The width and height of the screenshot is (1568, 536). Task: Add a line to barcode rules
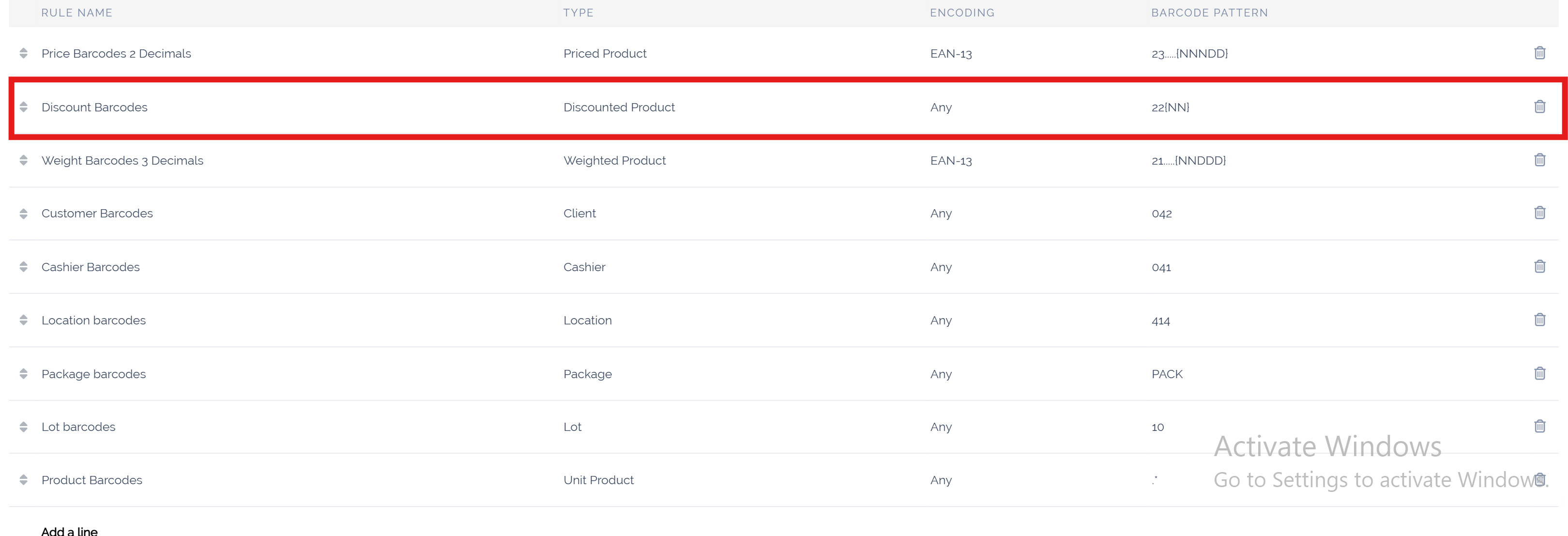point(69,531)
